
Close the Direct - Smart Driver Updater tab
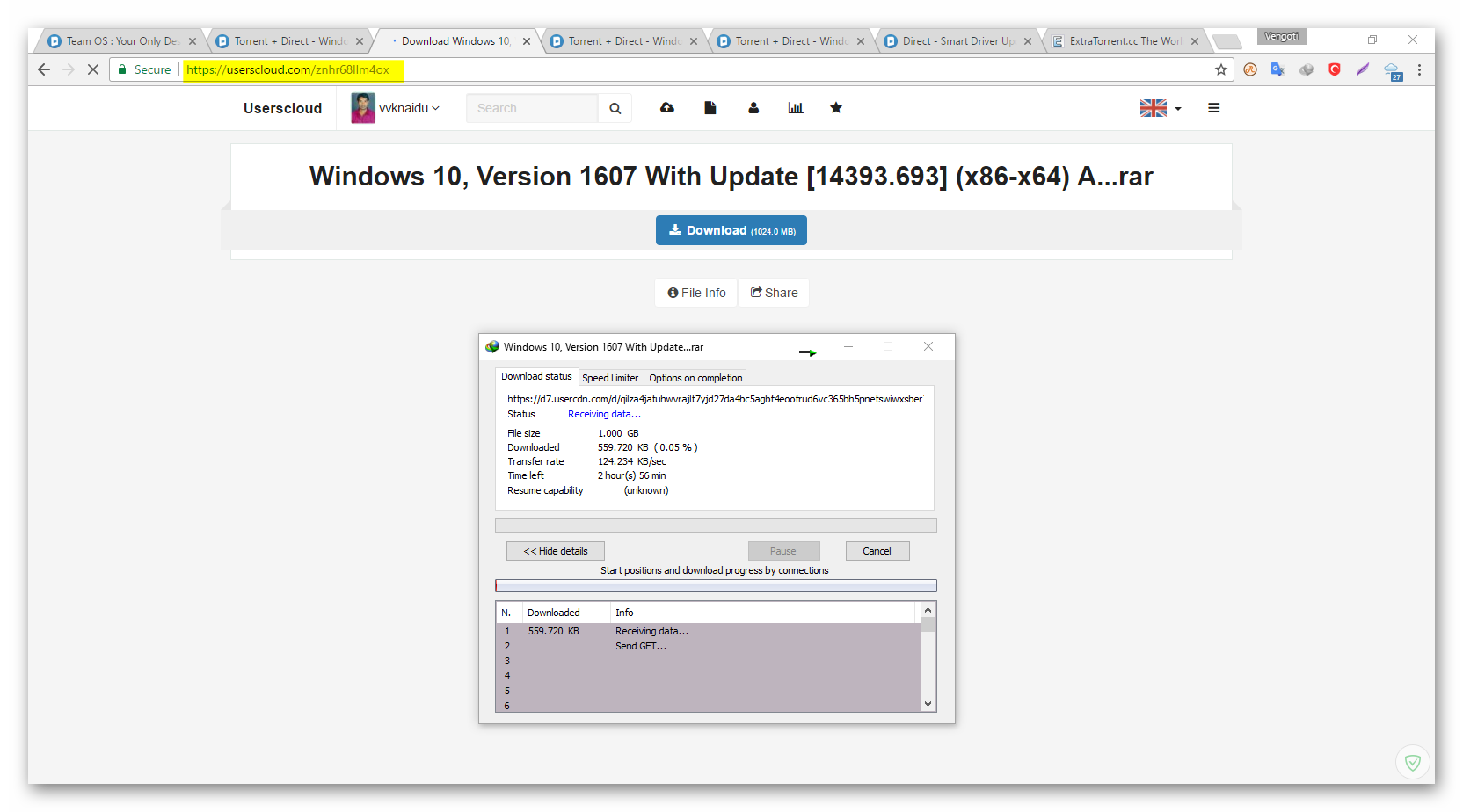(1028, 41)
